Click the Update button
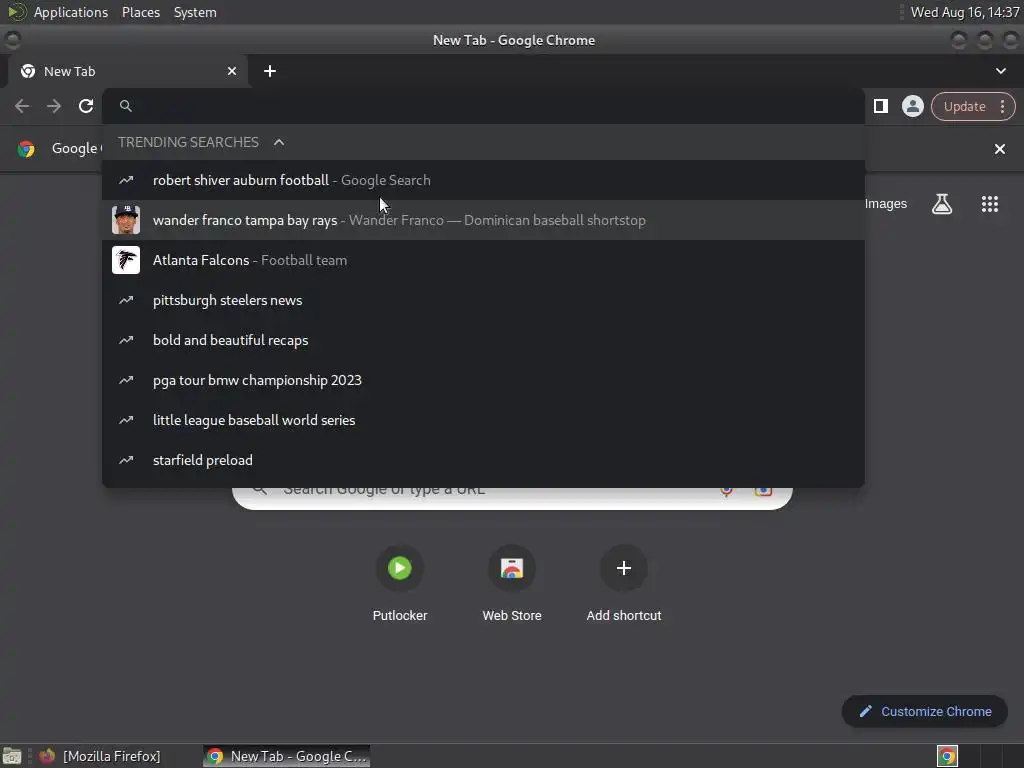This screenshot has width=1024, height=768. 964,106
